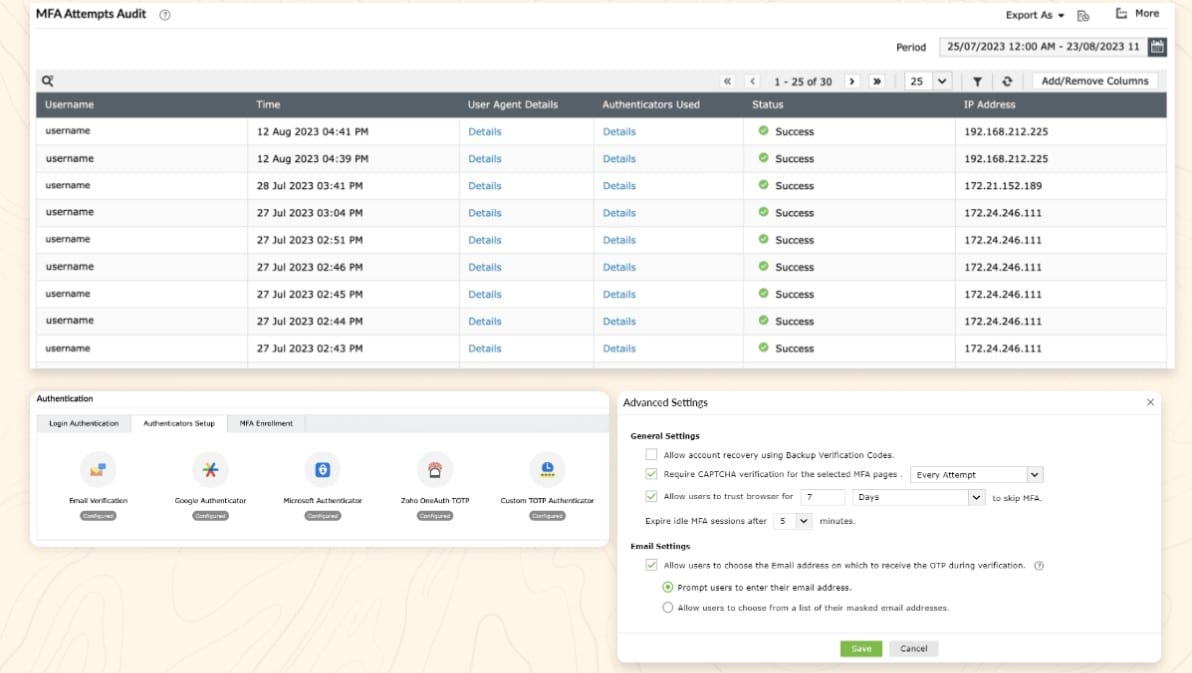
Task: Select the Zoho OneAuth TOTP icon
Action: [x=435, y=470]
